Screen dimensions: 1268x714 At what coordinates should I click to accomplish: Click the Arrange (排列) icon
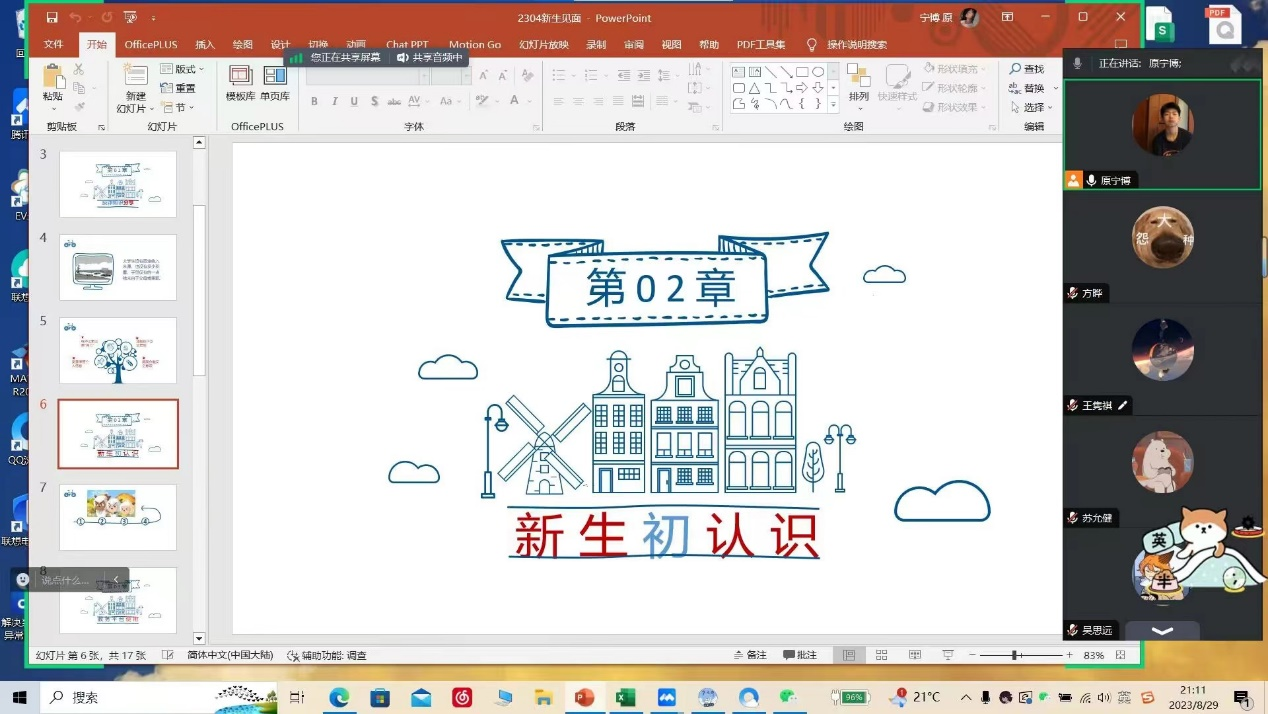click(858, 77)
